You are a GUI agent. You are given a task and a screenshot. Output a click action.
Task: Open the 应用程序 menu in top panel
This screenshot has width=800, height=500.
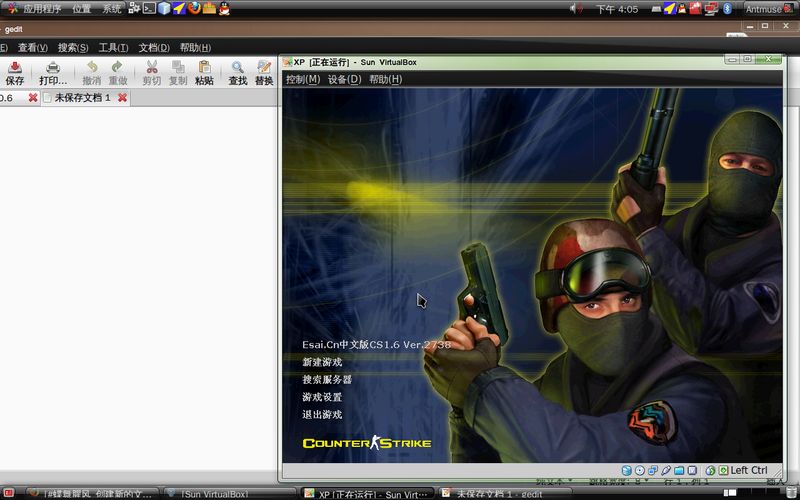pos(42,9)
